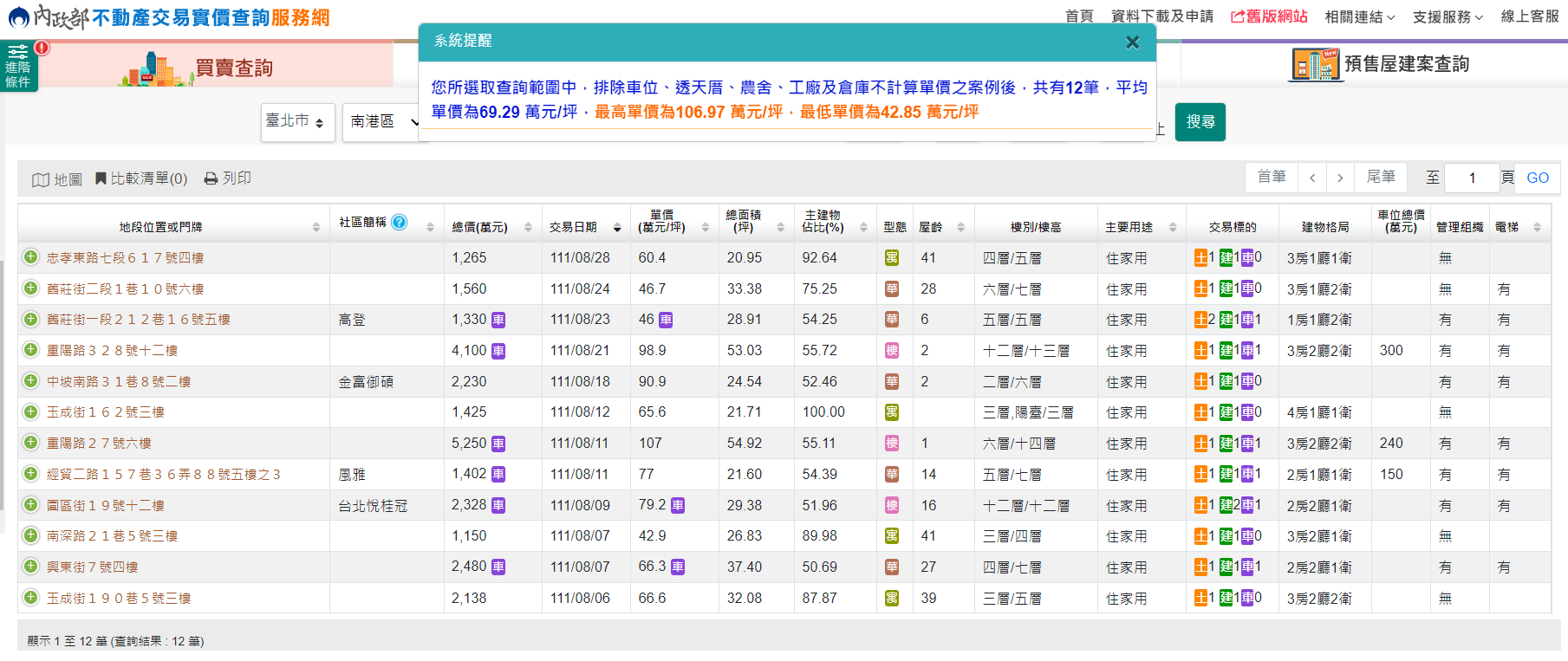This screenshot has height=661, width=1568.
Task: Open 線上客服 menu item
Action: point(1530,16)
